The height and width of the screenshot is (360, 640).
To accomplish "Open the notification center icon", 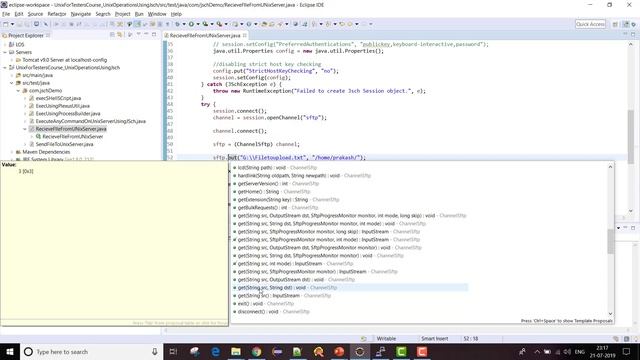I will click(x=627, y=351).
